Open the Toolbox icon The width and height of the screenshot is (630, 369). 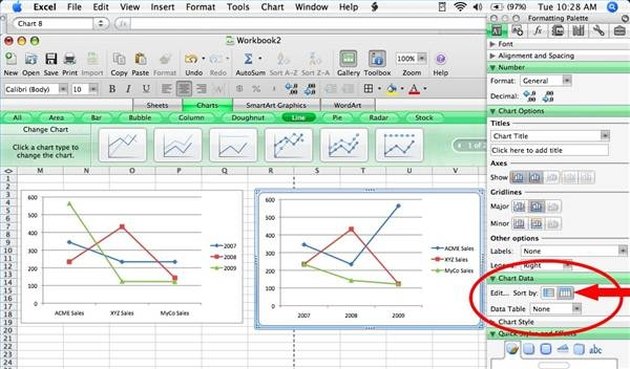377,59
